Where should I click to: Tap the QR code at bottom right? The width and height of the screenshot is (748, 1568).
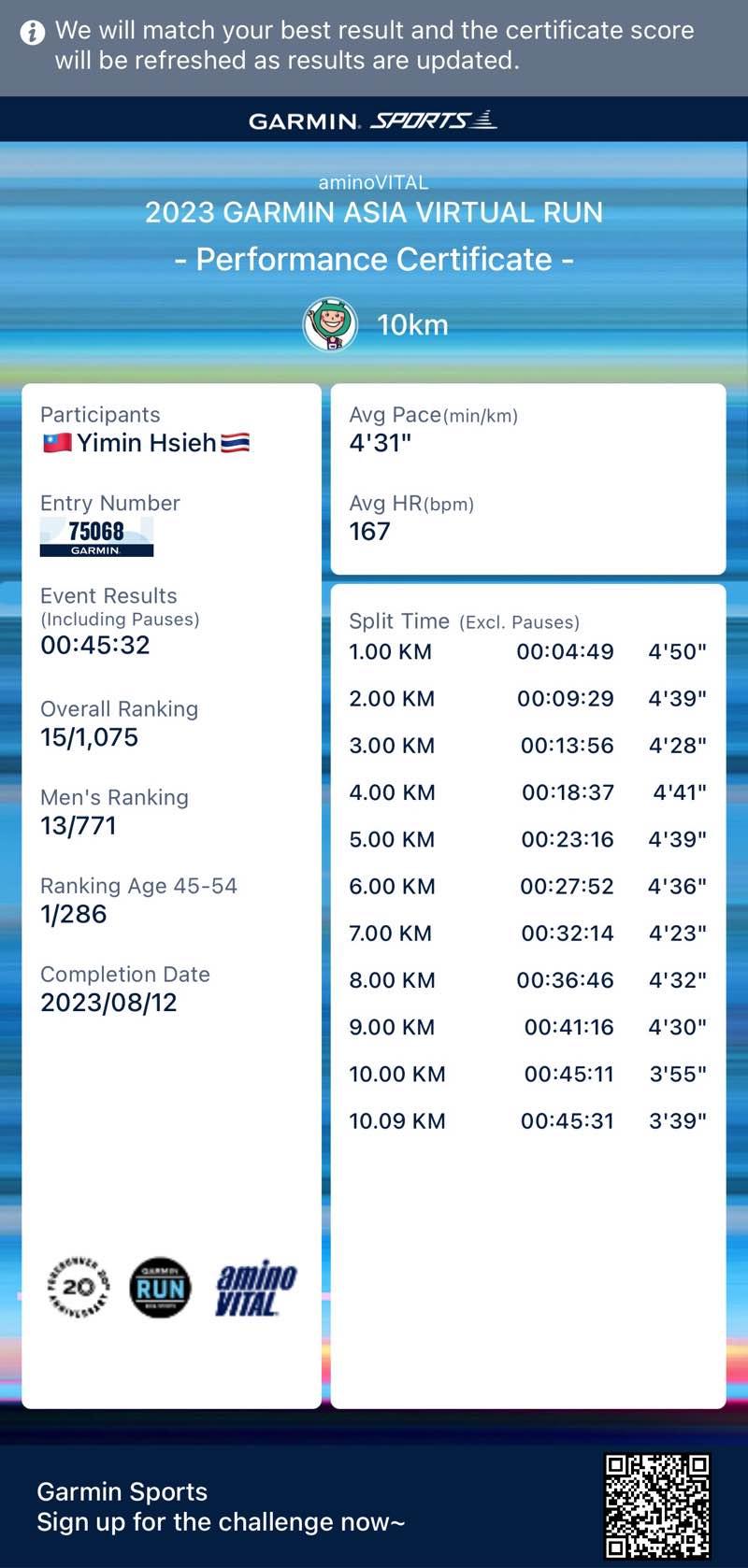click(657, 1504)
